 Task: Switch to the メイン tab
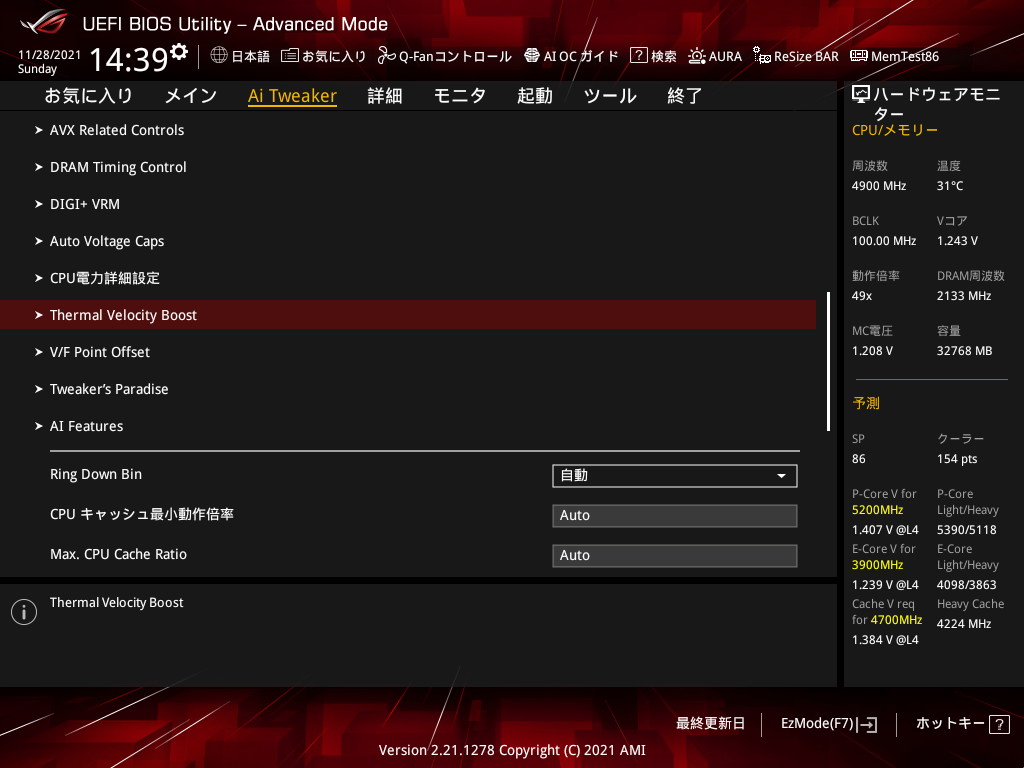pyautogui.click(x=191, y=96)
